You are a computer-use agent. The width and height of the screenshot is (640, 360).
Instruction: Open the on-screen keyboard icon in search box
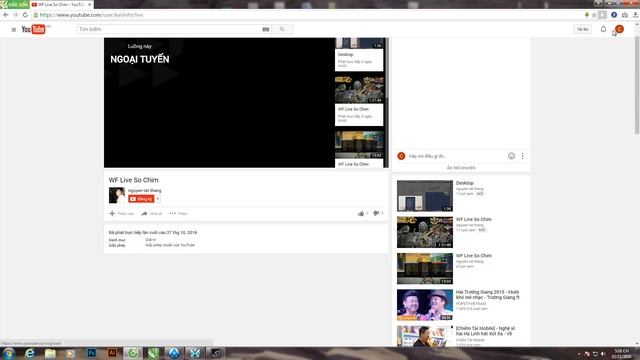[266, 29]
